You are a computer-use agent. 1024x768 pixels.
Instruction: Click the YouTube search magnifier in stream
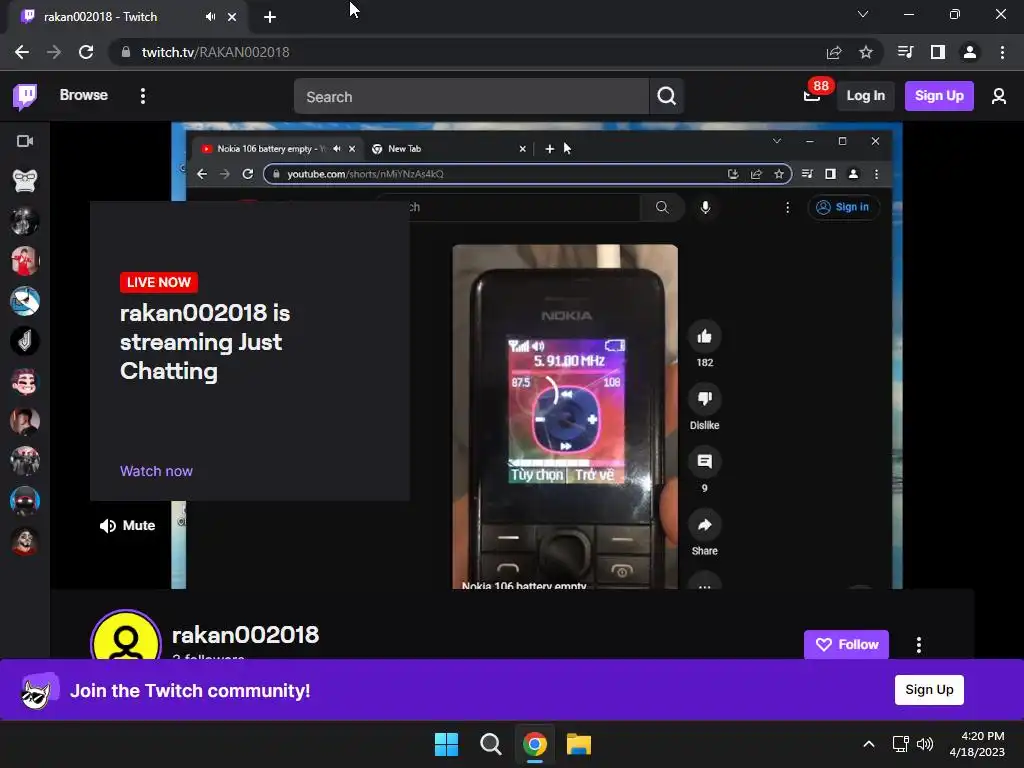(x=662, y=207)
